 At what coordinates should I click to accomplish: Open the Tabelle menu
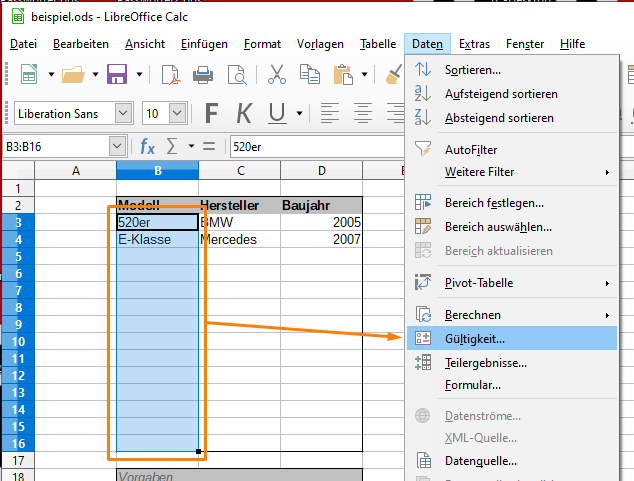coord(378,44)
